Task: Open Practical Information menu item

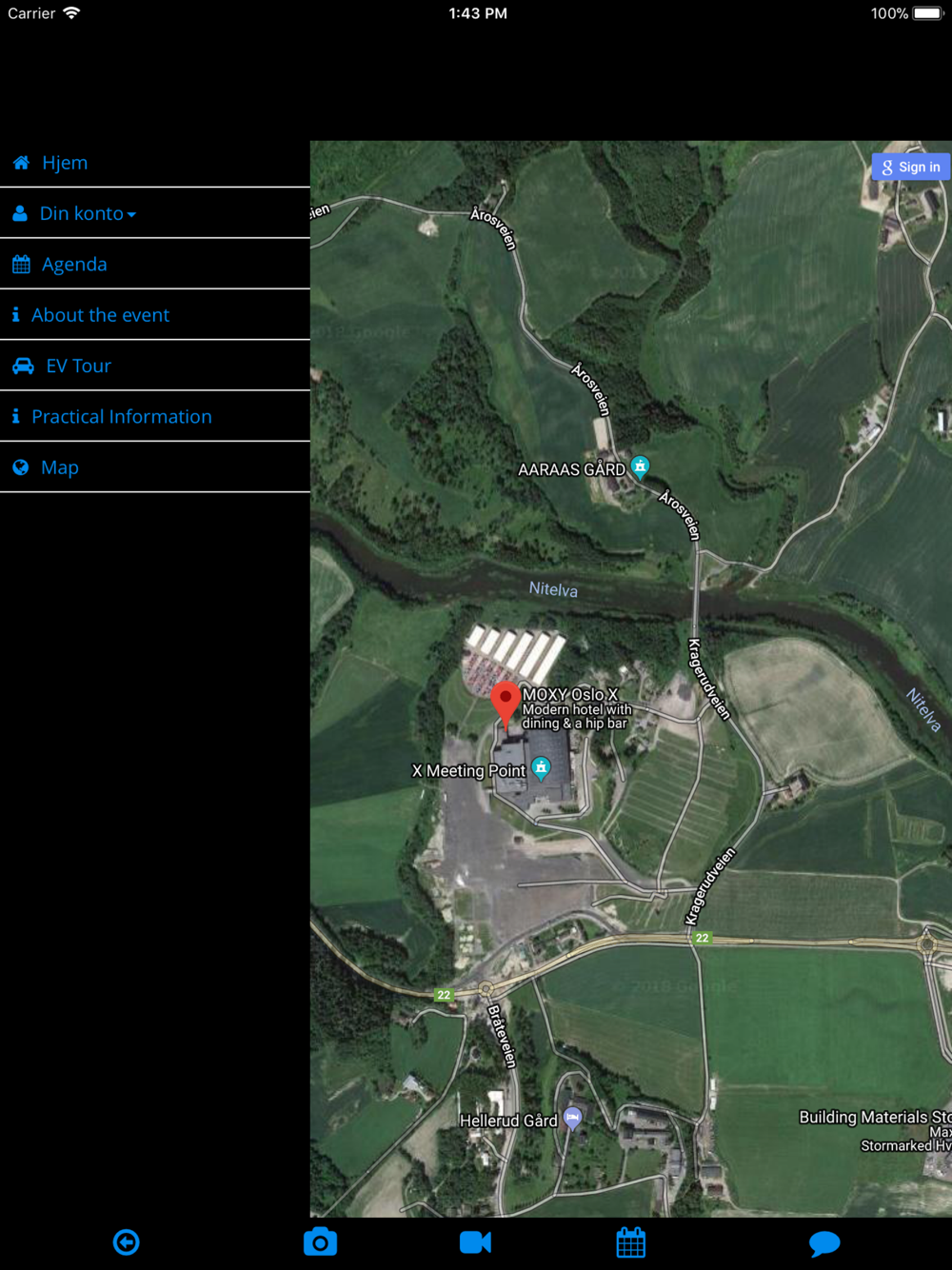Action: 155,416
